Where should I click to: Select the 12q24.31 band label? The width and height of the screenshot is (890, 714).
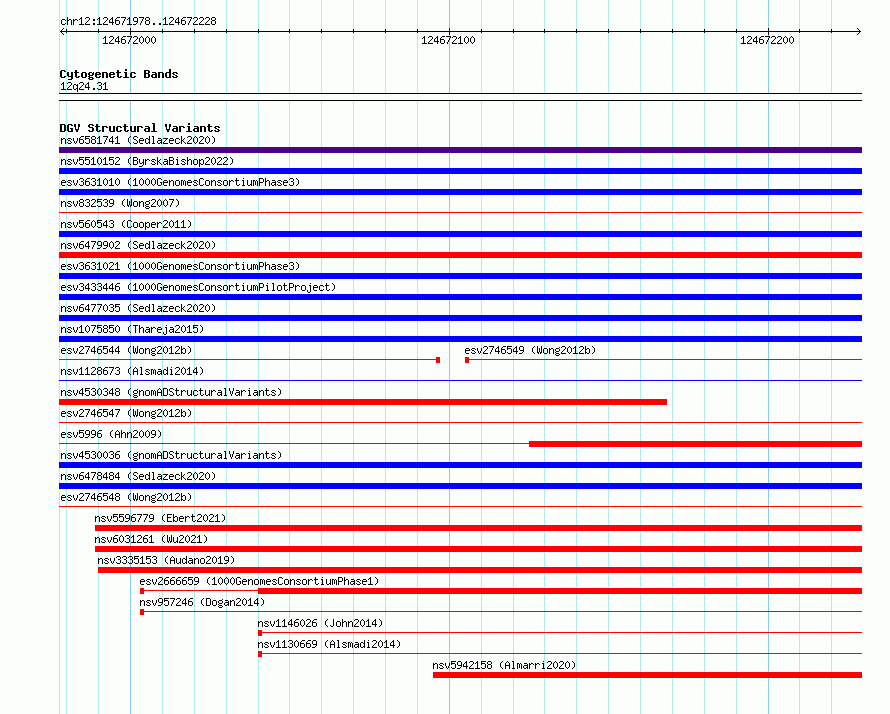pyautogui.click(x=84, y=86)
